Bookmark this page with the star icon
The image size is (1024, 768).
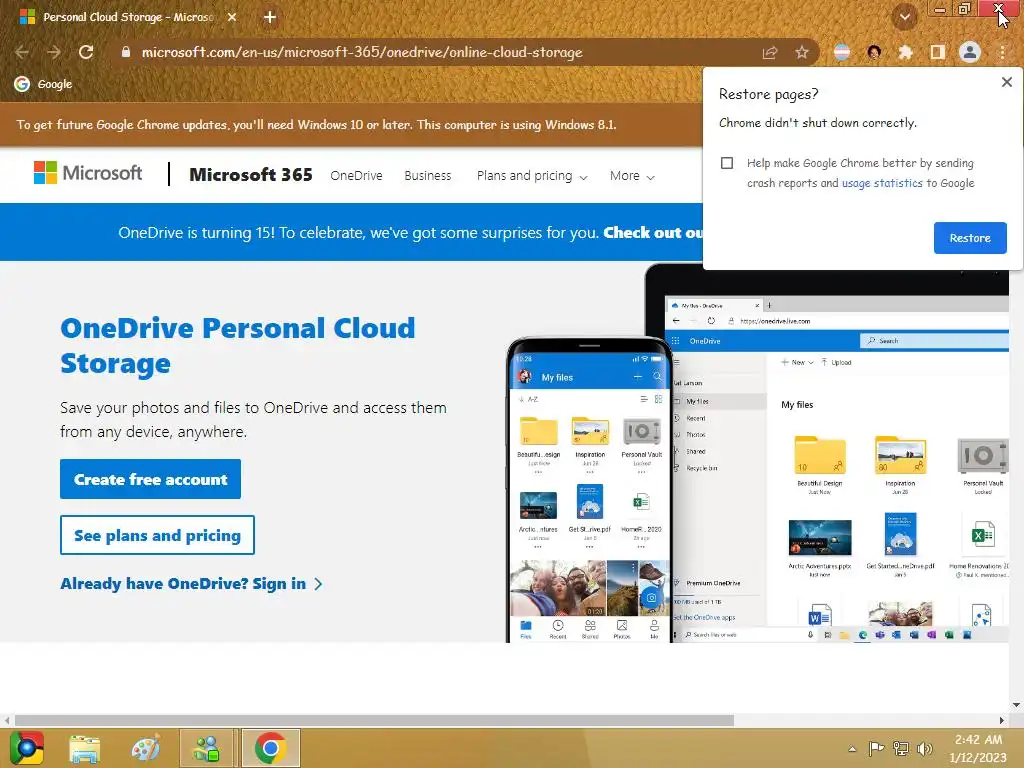[x=802, y=52]
